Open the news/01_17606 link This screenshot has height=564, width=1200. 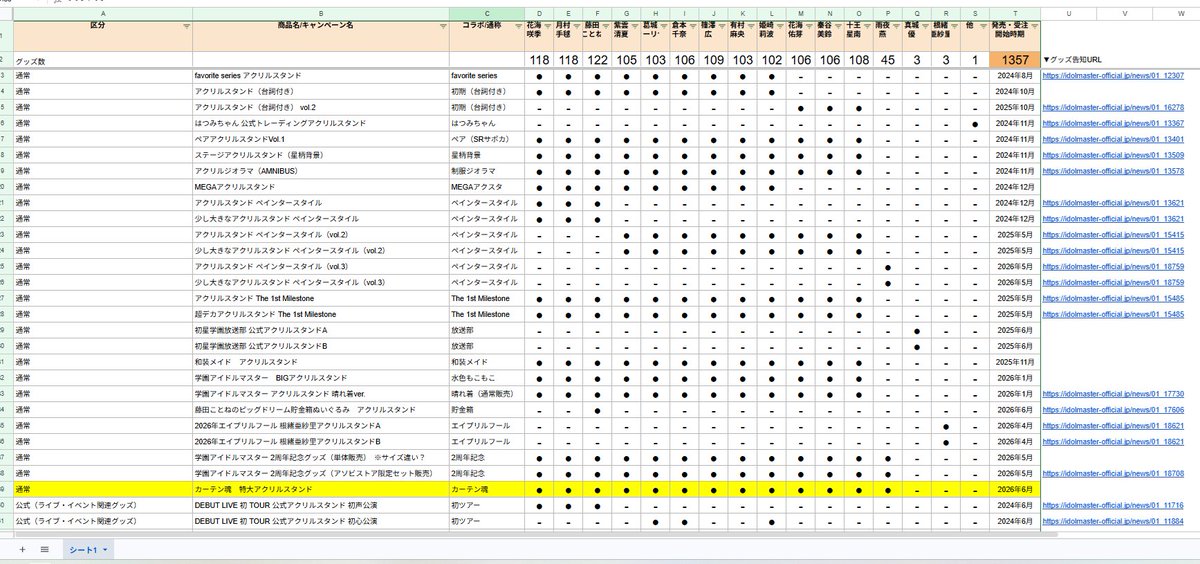point(1113,410)
